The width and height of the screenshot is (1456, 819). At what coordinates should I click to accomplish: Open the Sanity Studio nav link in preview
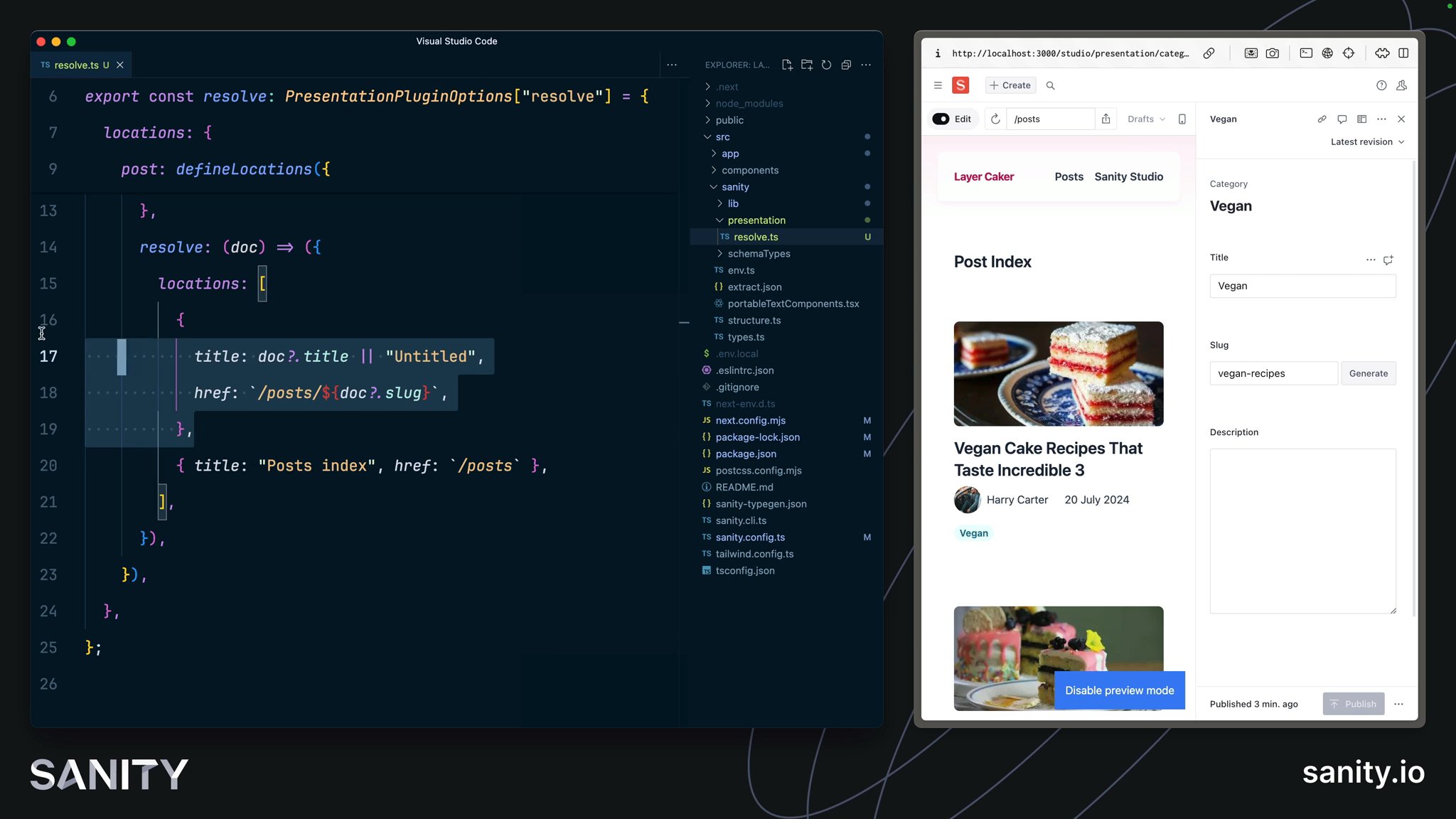[x=1128, y=176]
